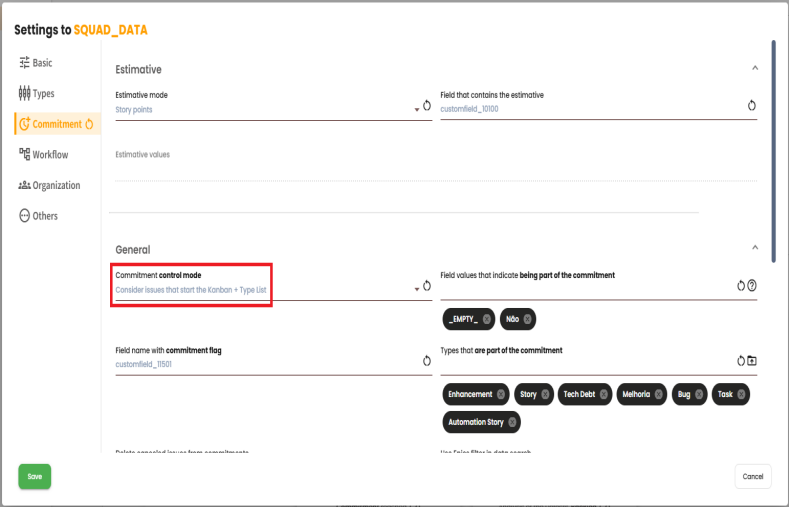Remove the Tech Debt type chip

coord(602,395)
